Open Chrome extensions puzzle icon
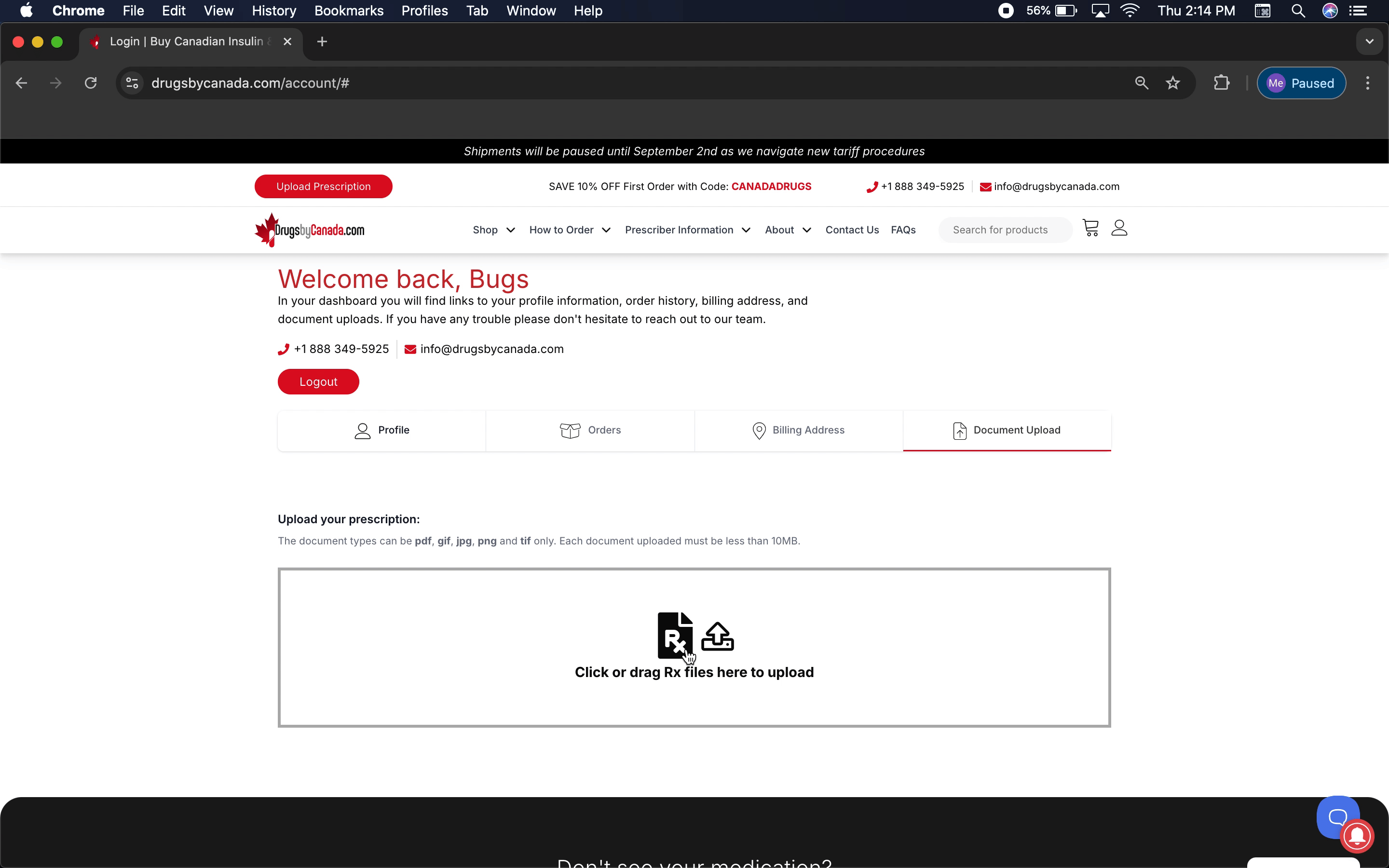 pos(1221,83)
